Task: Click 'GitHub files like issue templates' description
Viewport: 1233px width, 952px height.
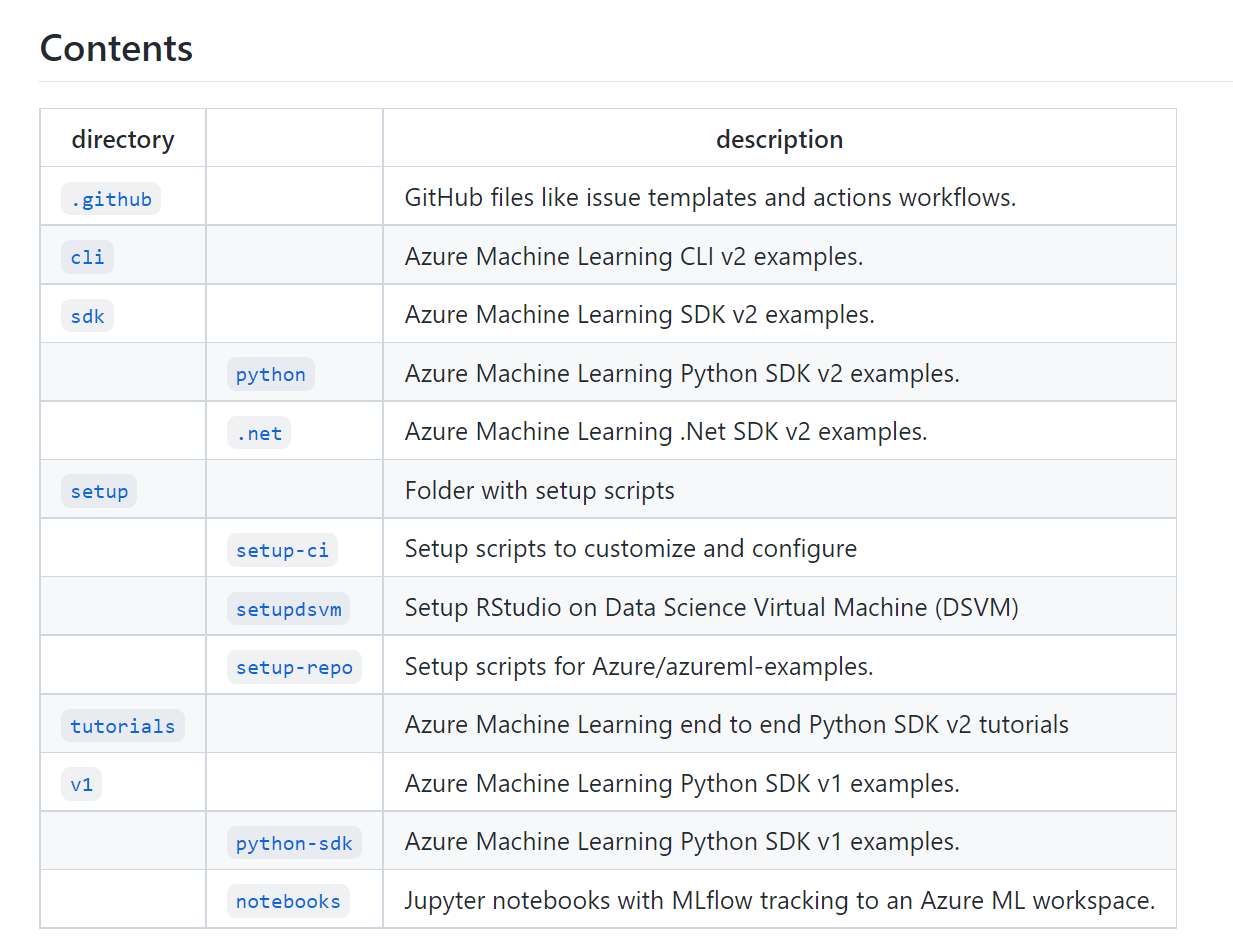Action: 710,198
